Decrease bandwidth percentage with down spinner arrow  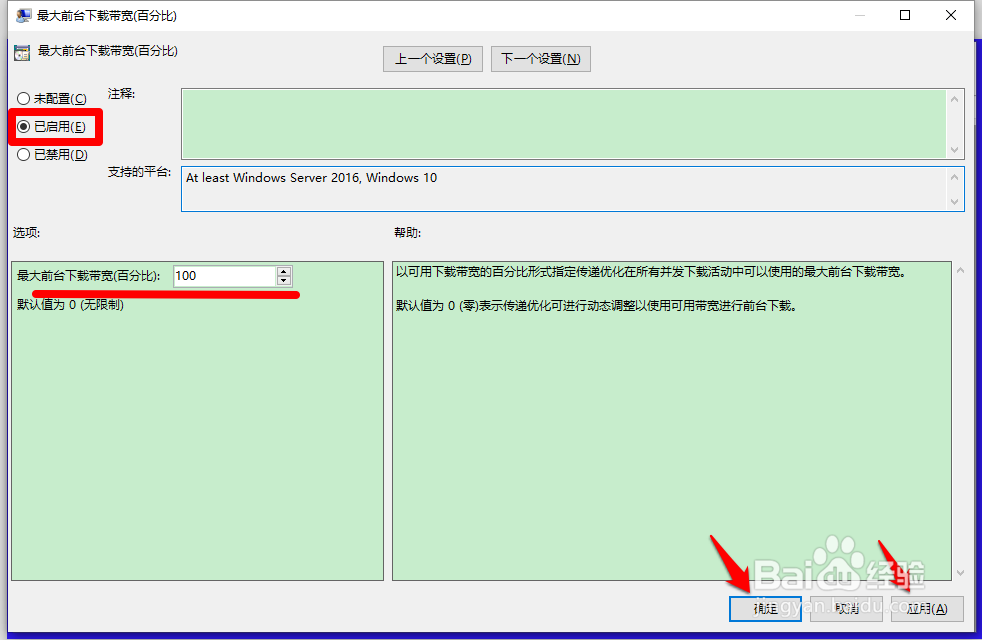click(284, 281)
